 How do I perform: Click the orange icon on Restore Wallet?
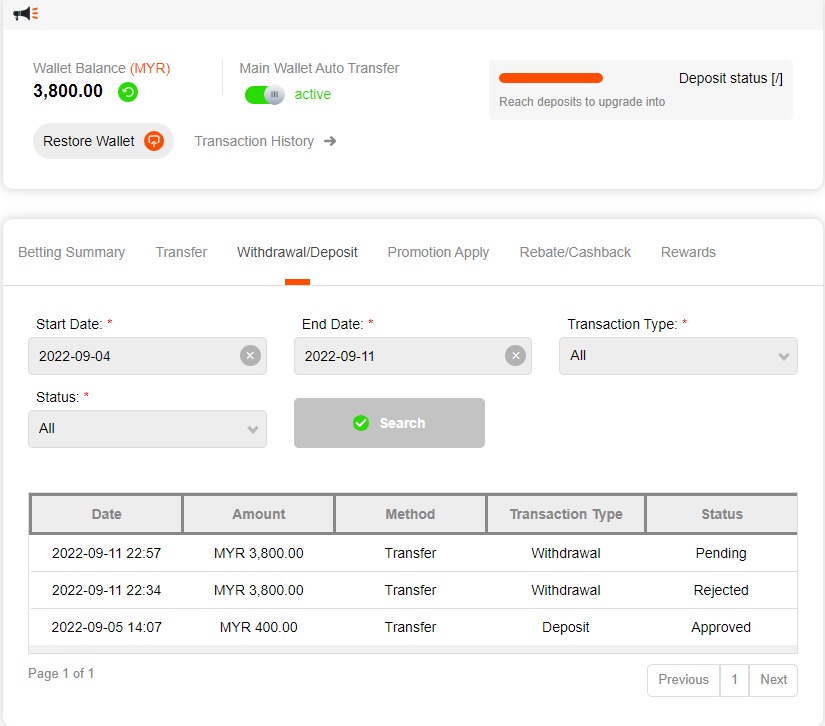tap(153, 141)
